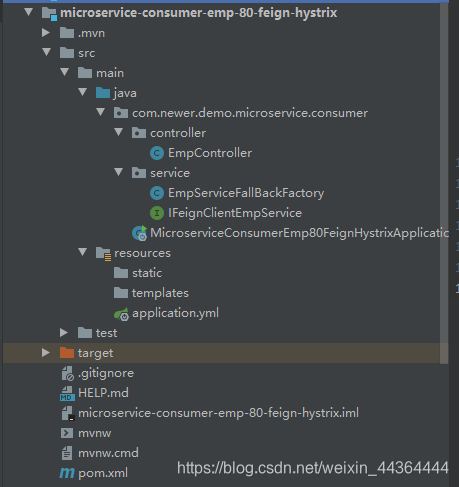
Task: Collapse the controller package arrow
Action: 119,132
